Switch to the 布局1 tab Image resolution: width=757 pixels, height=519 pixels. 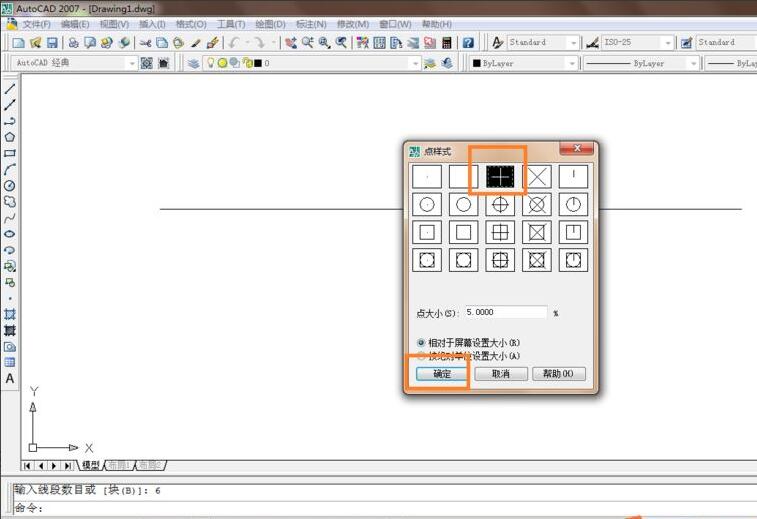(x=119, y=465)
